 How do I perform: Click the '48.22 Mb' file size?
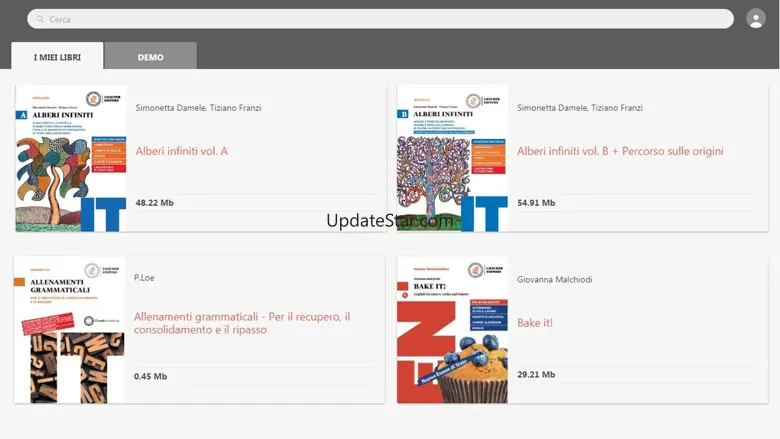155,203
